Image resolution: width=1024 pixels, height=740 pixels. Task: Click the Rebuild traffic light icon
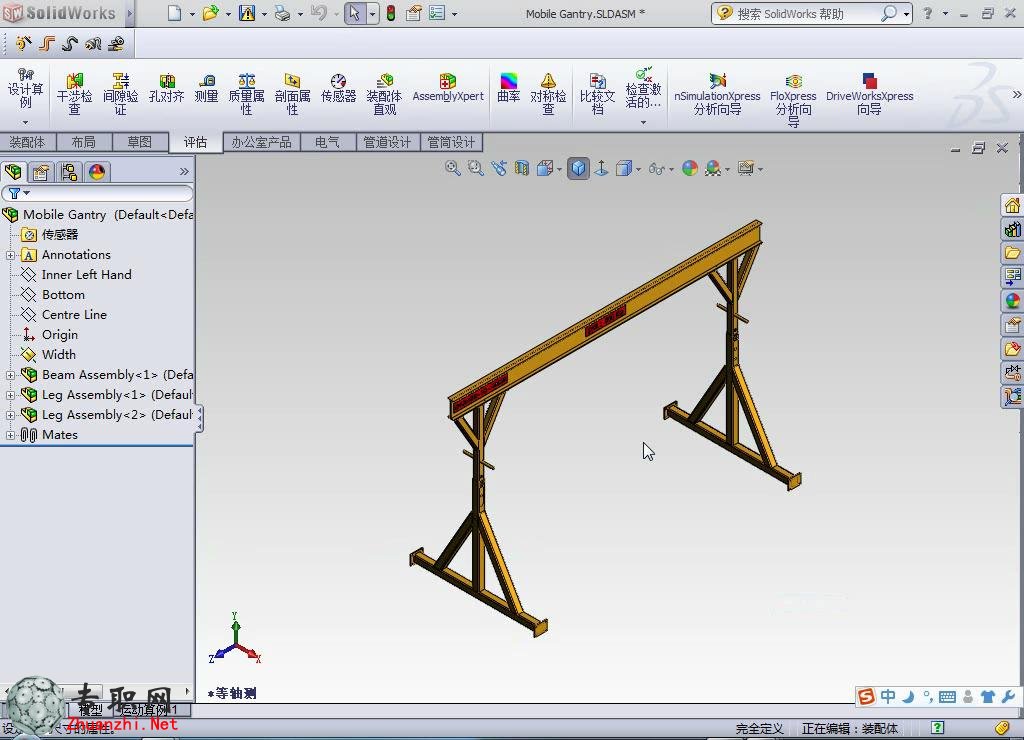pos(391,13)
